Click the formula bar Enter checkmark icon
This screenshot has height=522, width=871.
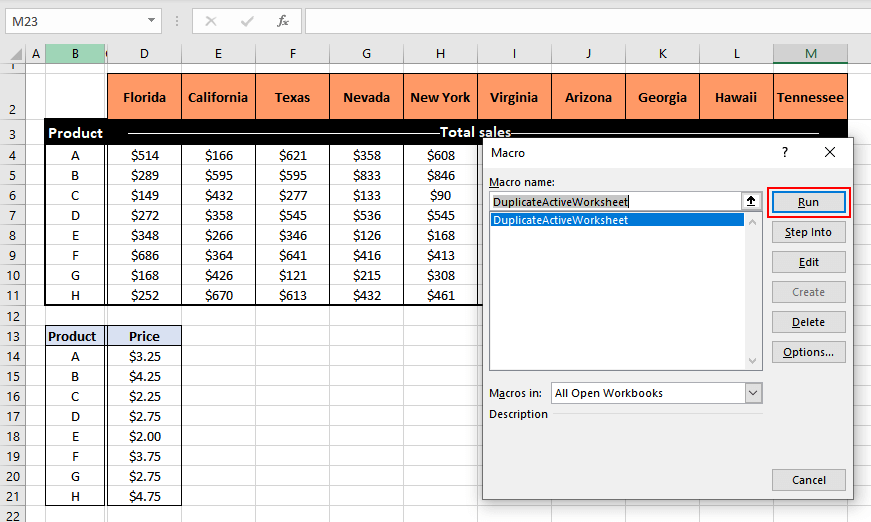247,21
